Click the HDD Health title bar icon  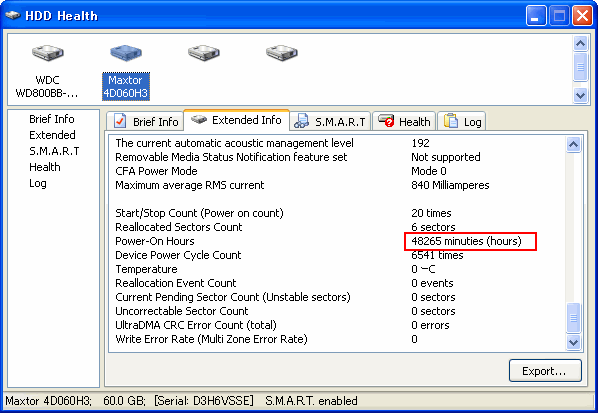pyautogui.click(x=13, y=16)
